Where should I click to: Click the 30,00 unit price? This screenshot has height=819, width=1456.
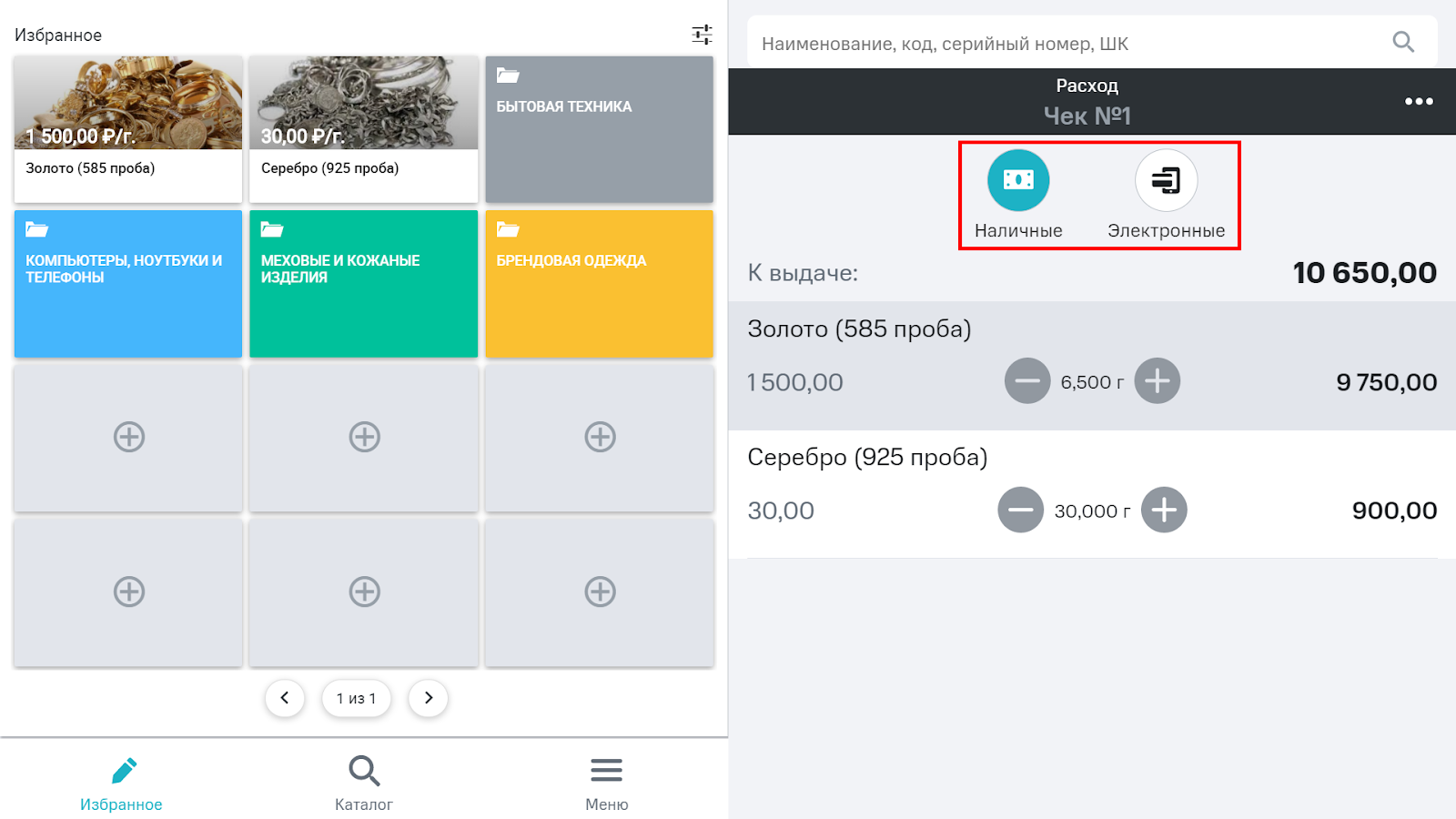(x=781, y=511)
